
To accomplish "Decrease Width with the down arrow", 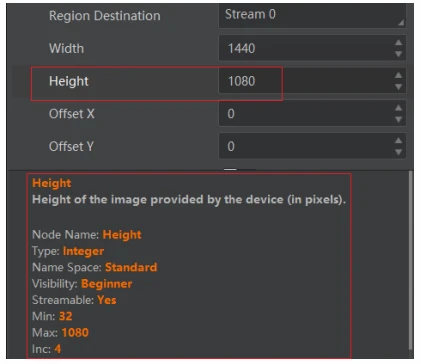I will click(398, 54).
